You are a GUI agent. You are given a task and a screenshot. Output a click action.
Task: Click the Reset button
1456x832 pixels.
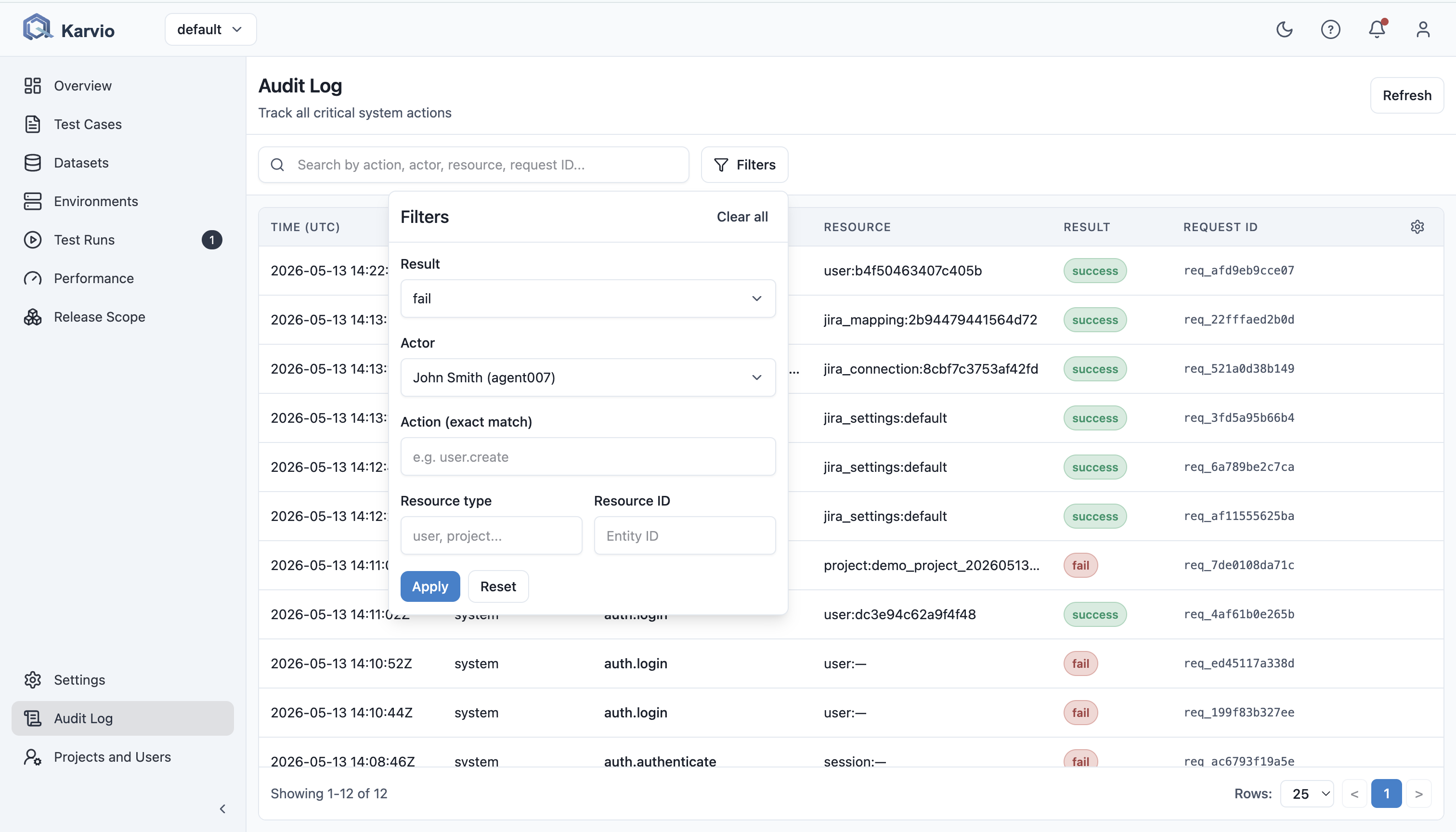click(x=498, y=586)
